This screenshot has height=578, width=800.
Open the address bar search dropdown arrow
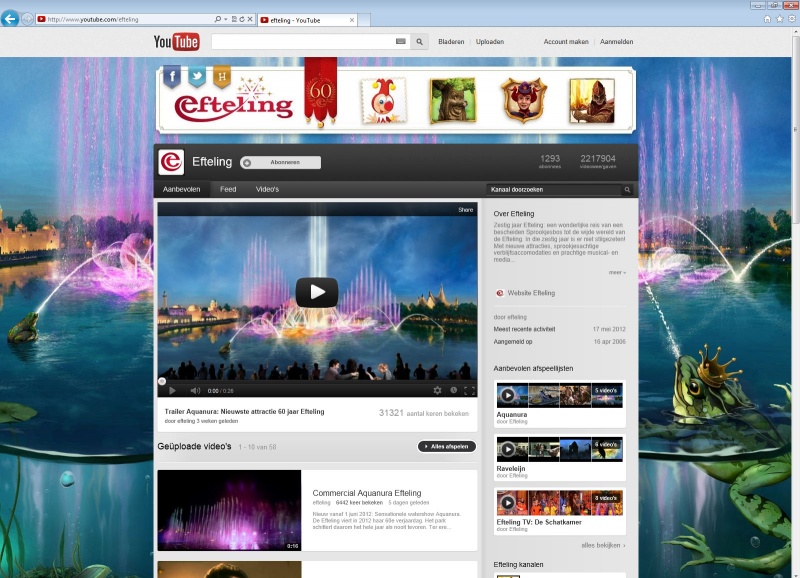[x=226, y=19]
